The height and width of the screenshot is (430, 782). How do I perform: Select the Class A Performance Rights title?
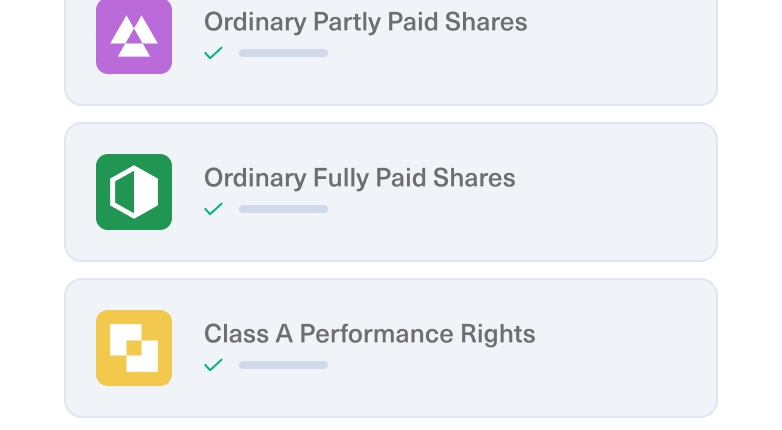370,334
